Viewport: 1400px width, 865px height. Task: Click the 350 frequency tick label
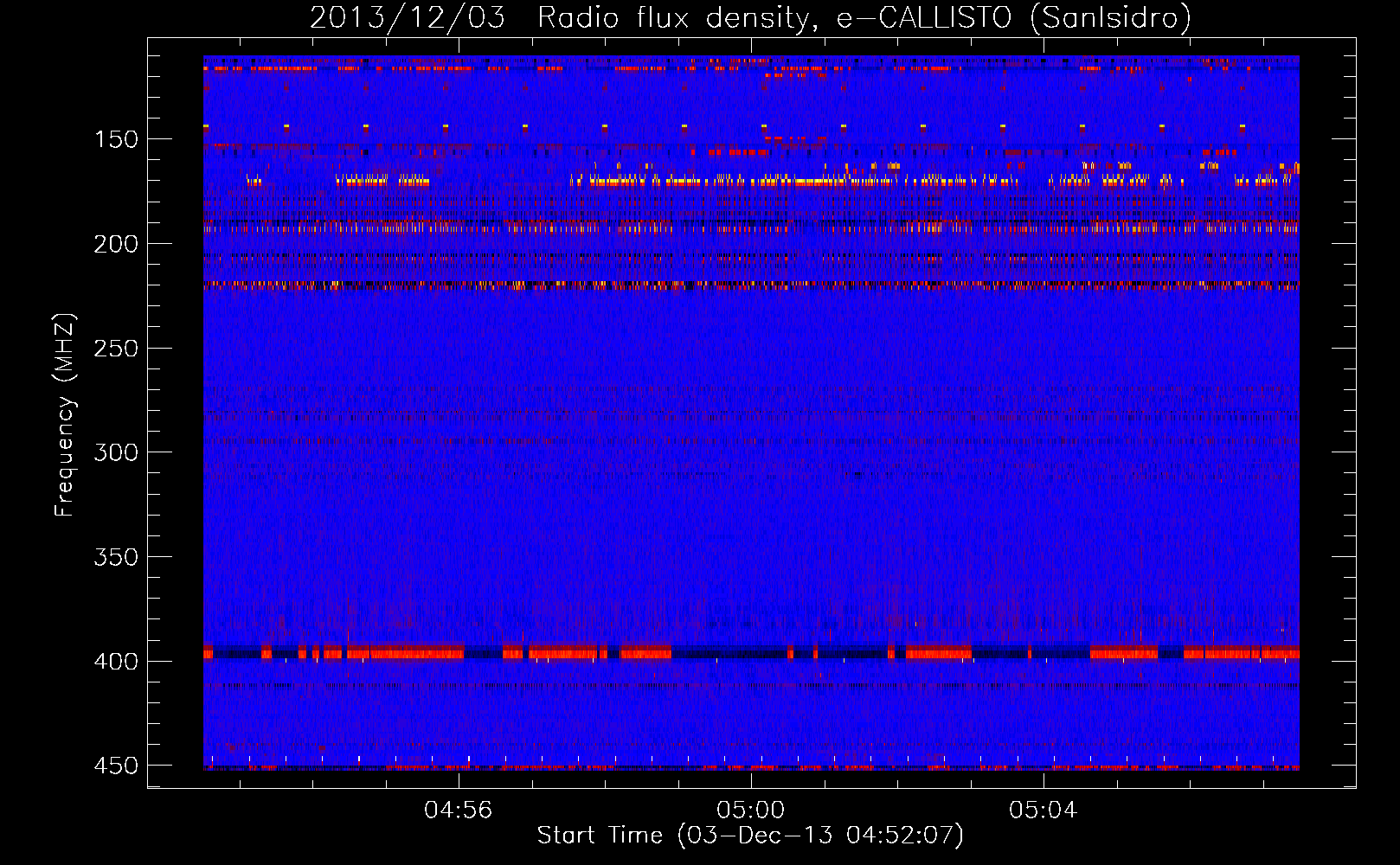[116, 557]
